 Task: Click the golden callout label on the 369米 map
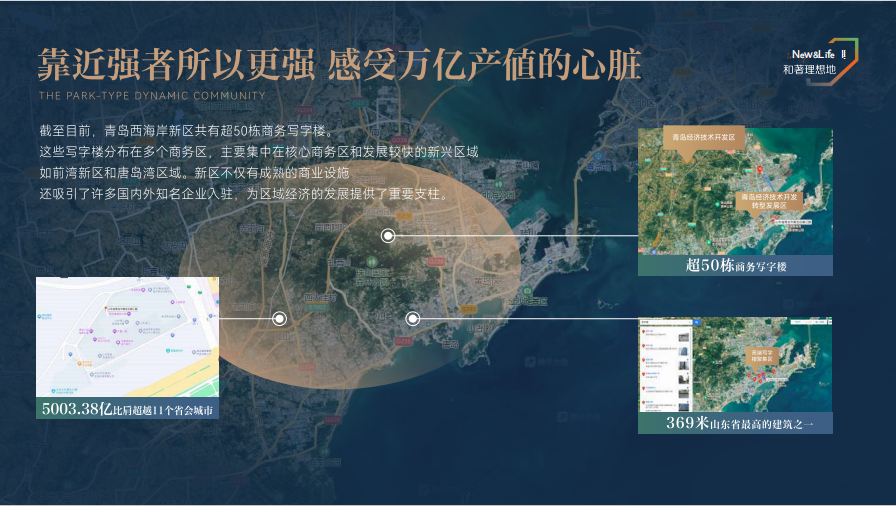click(x=762, y=356)
